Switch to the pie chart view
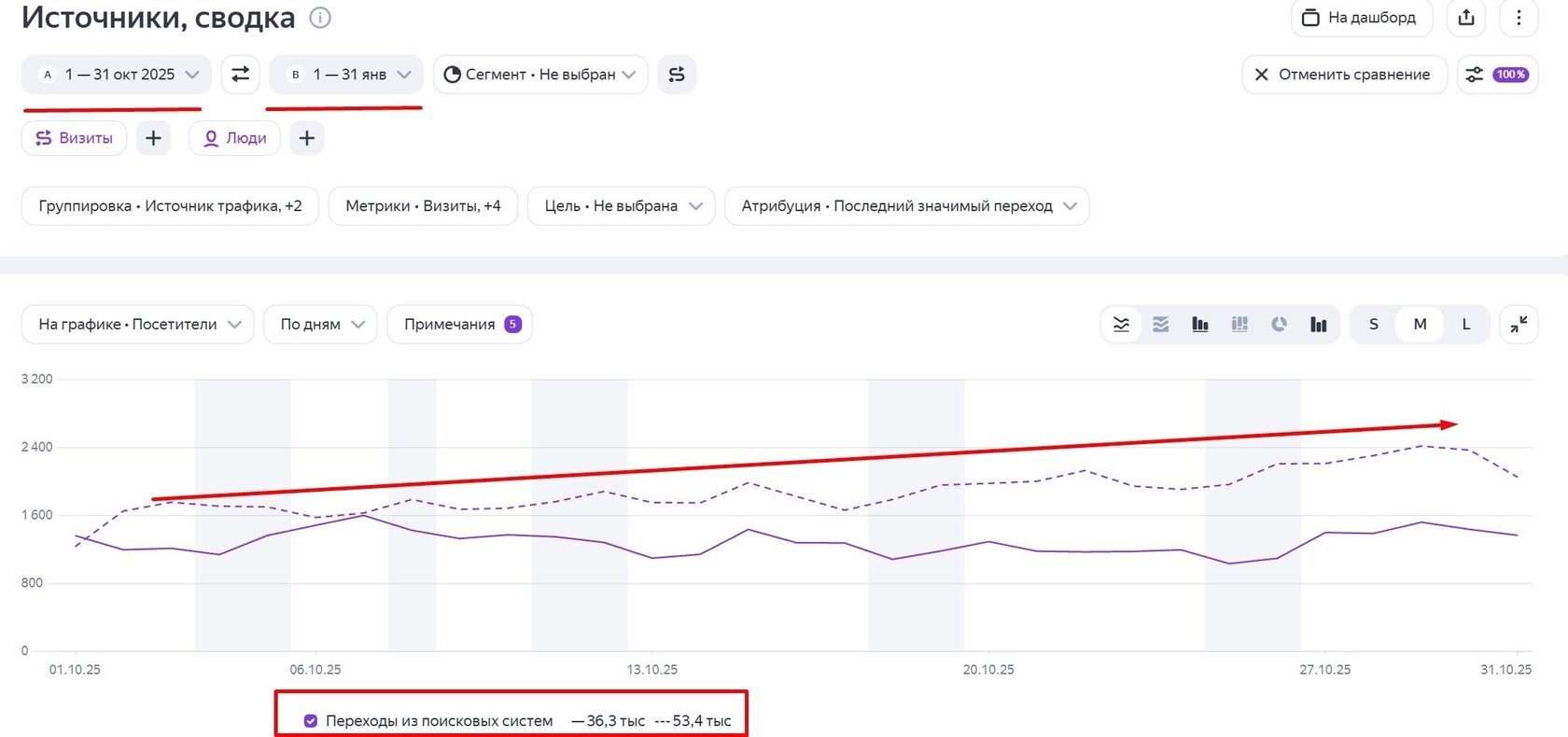 (1279, 325)
